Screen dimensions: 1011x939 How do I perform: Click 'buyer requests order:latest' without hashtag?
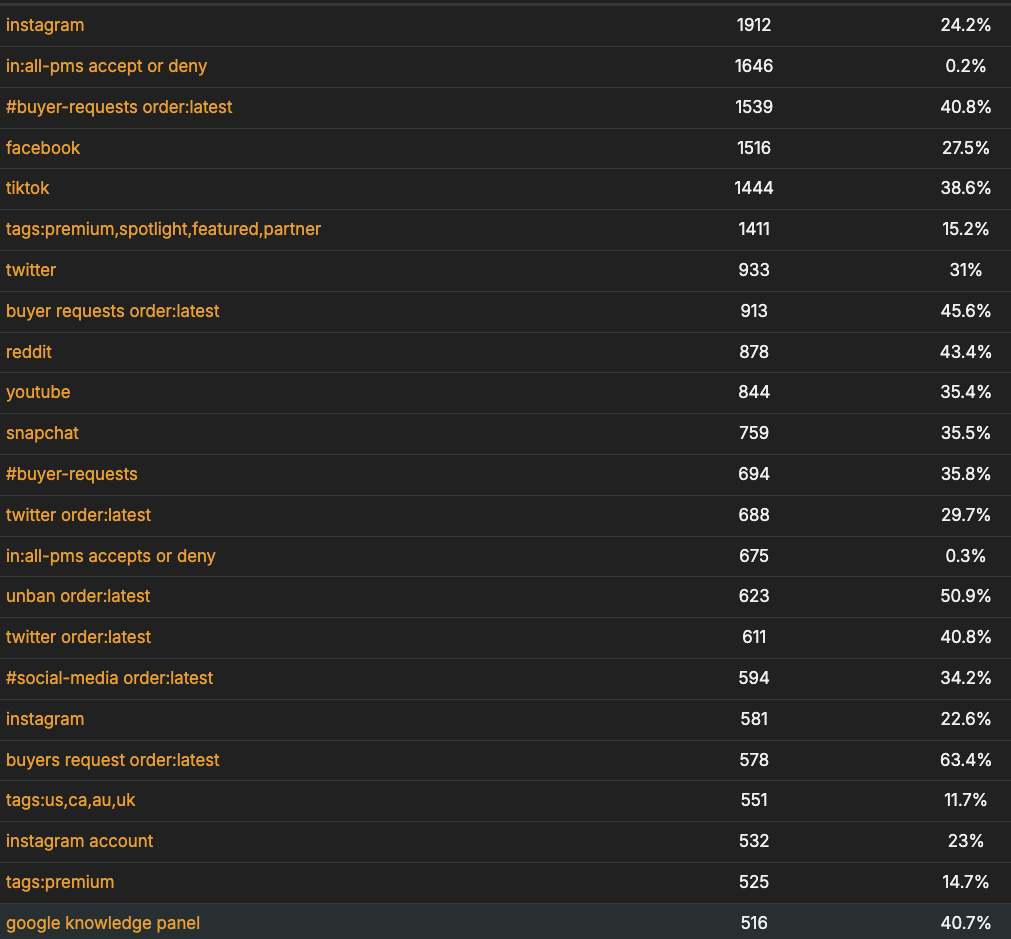pos(113,311)
